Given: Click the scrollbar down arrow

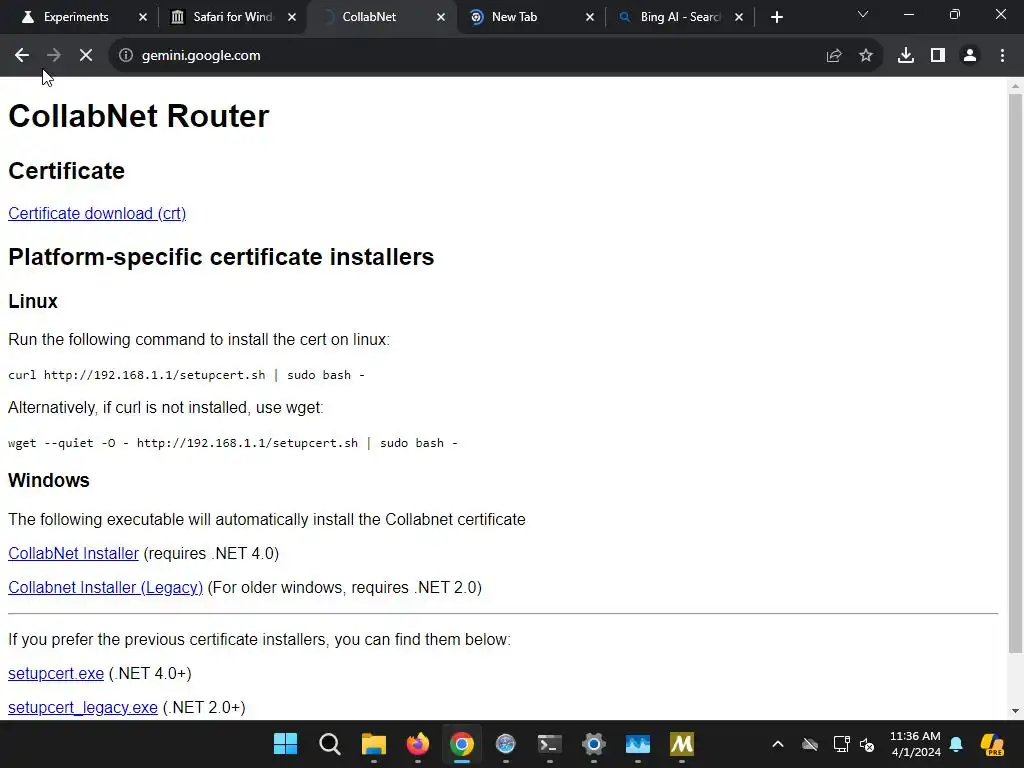Looking at the screenshot, I should tap(1015, 711).
